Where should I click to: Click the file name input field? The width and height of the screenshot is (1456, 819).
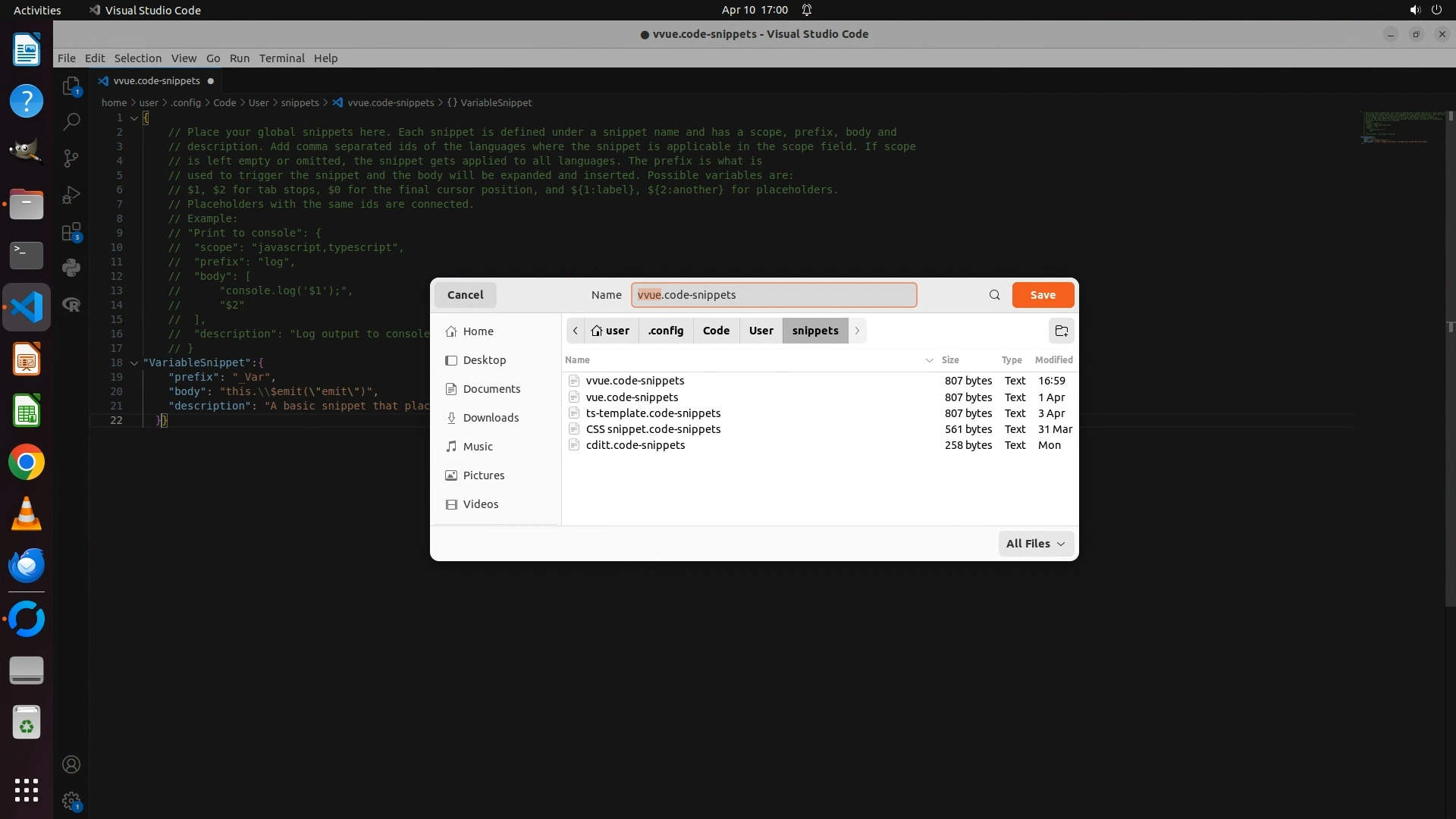773,295
